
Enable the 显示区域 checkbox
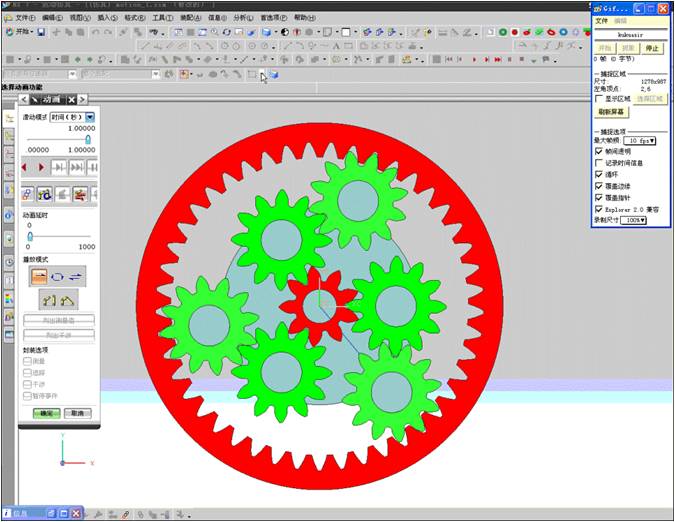(x=599, y=99)
